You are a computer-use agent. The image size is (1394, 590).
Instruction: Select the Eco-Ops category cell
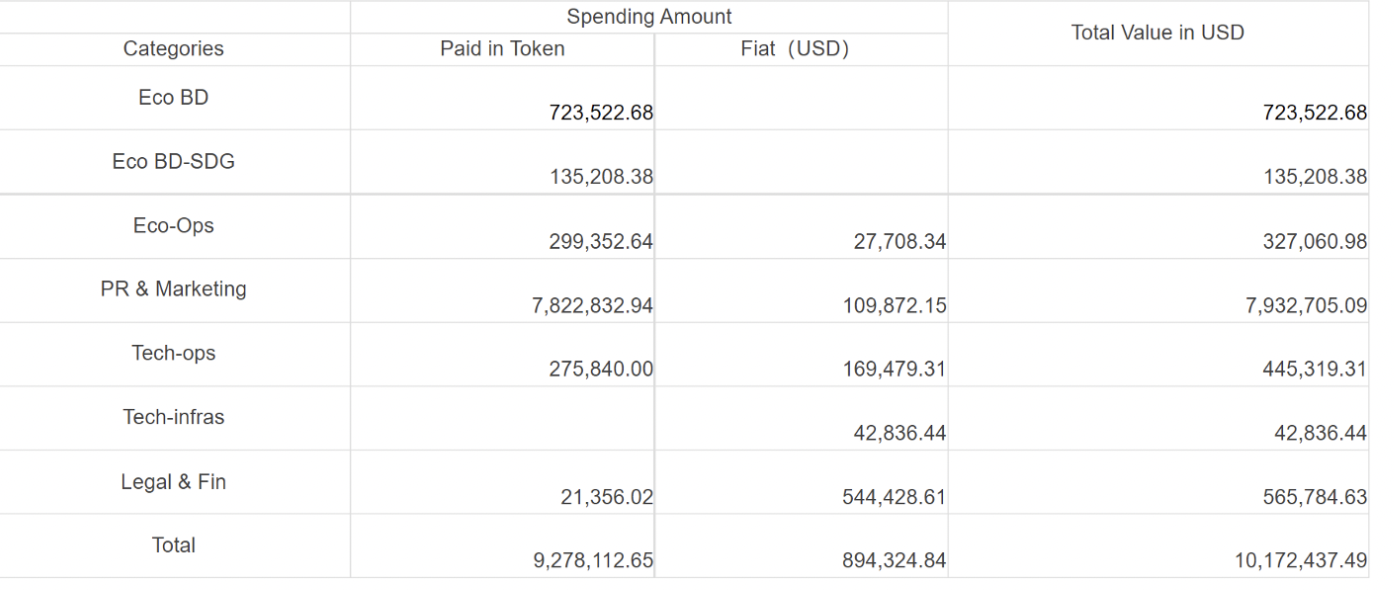pos(173,226)
